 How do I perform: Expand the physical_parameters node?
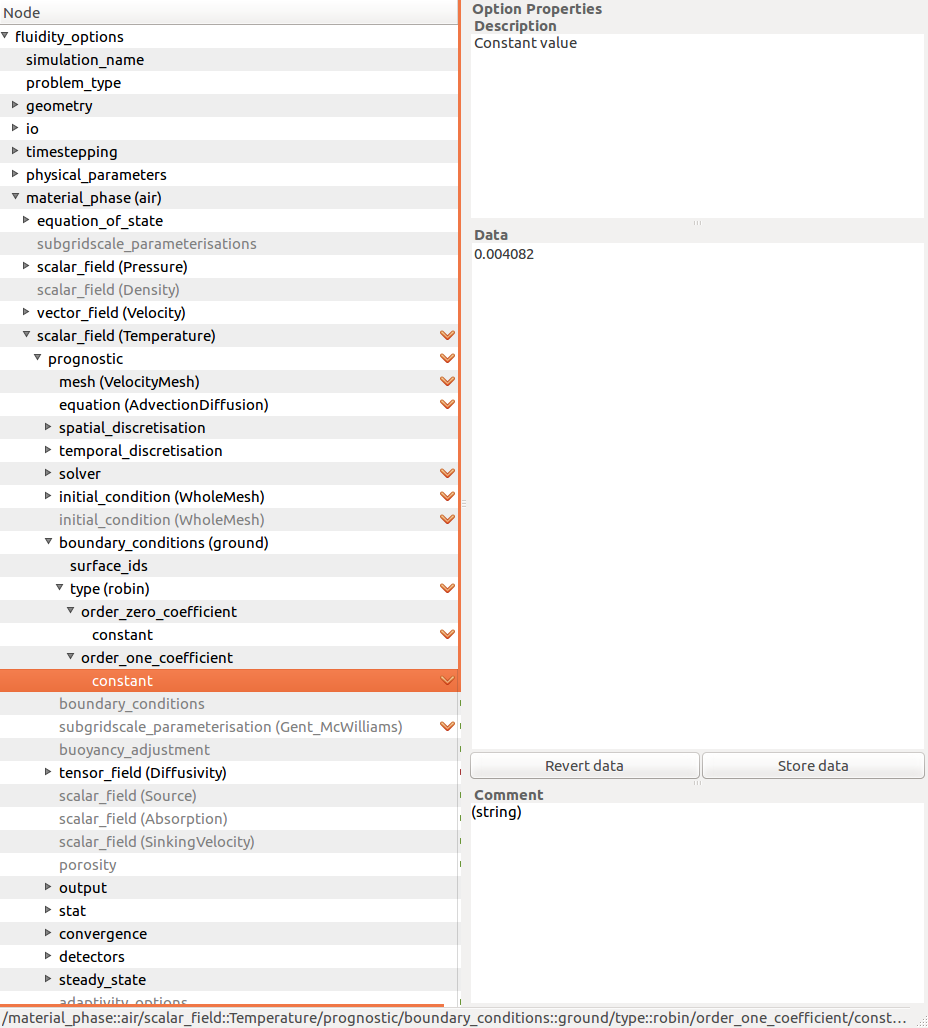click(x=15, y=174)
